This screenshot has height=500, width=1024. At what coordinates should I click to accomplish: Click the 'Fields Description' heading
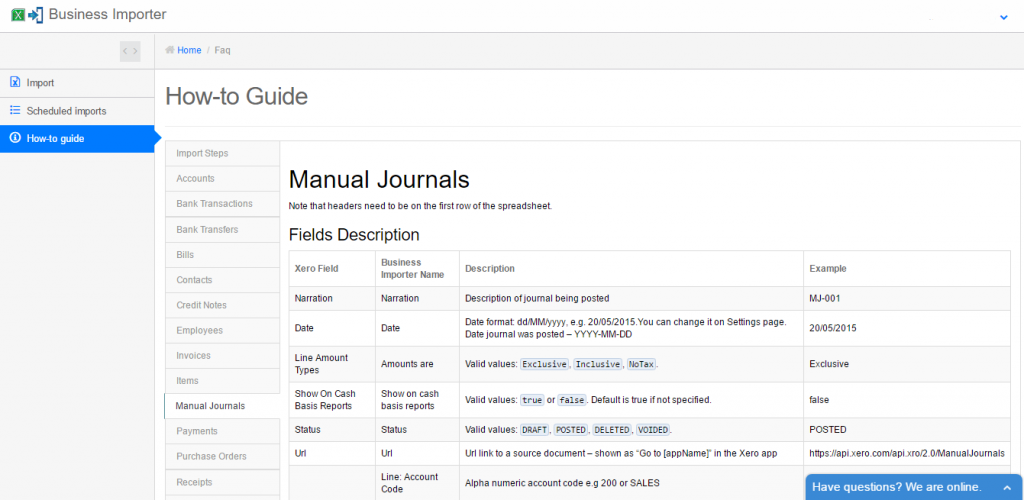354,234
